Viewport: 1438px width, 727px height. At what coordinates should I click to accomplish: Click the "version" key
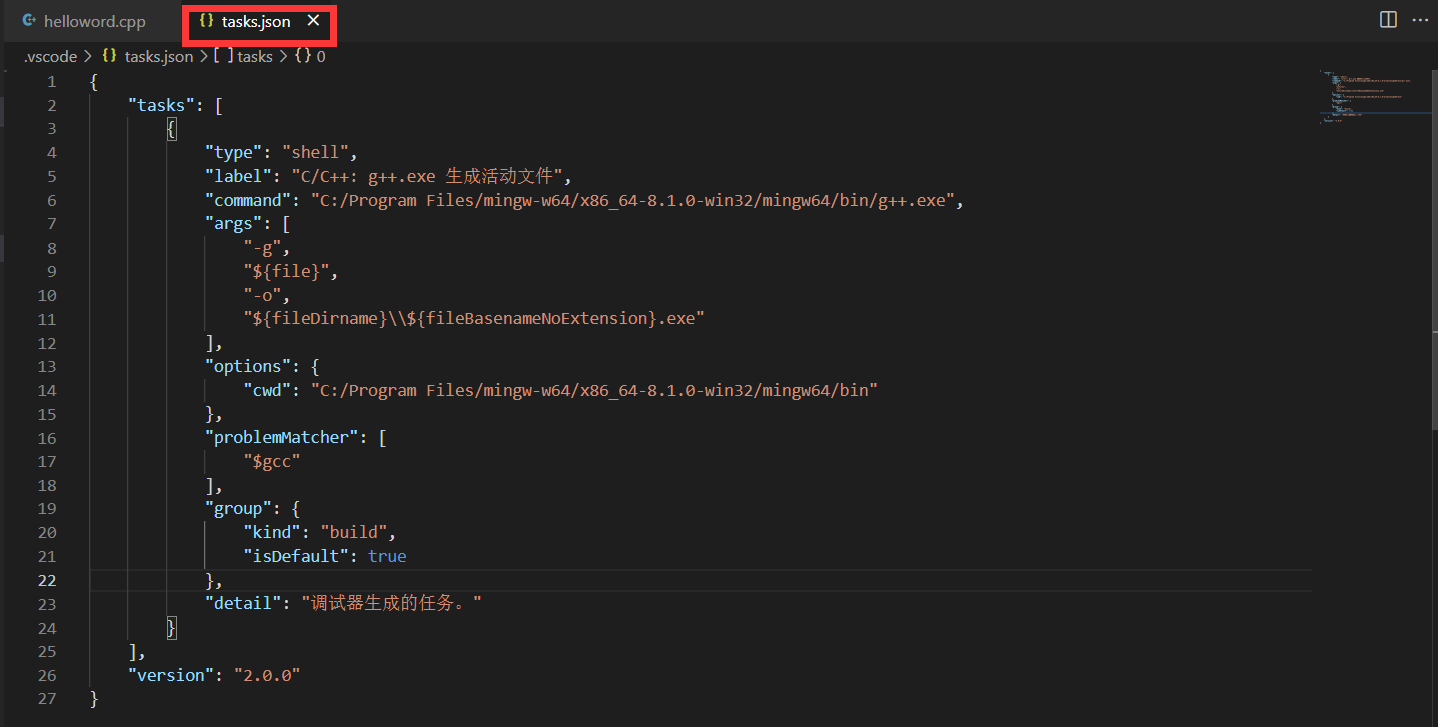click(171, 675)
